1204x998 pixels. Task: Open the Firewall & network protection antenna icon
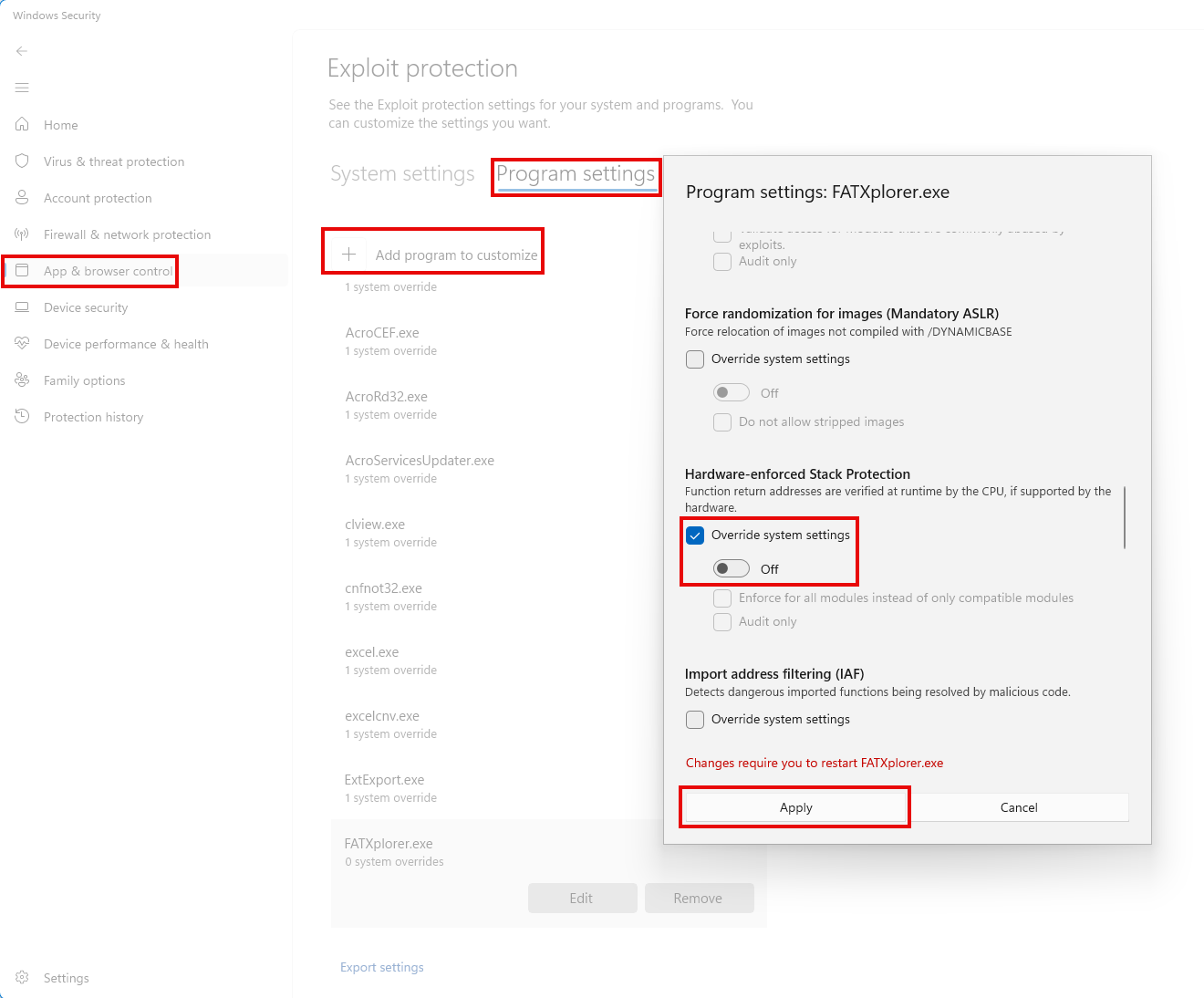(22, 234)
